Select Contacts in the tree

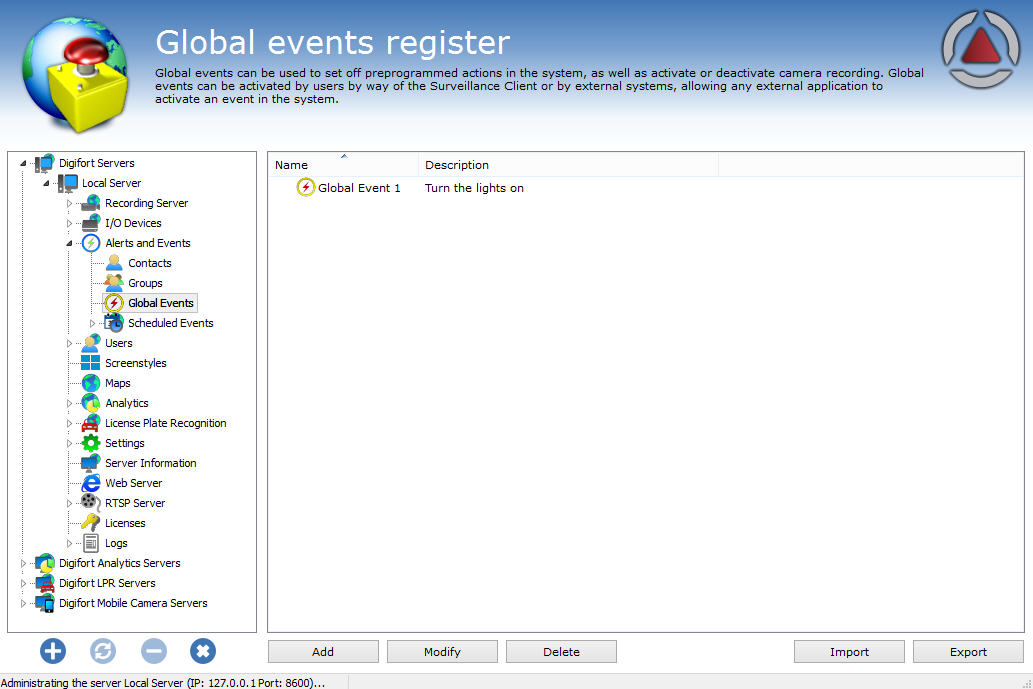(150, 263)
